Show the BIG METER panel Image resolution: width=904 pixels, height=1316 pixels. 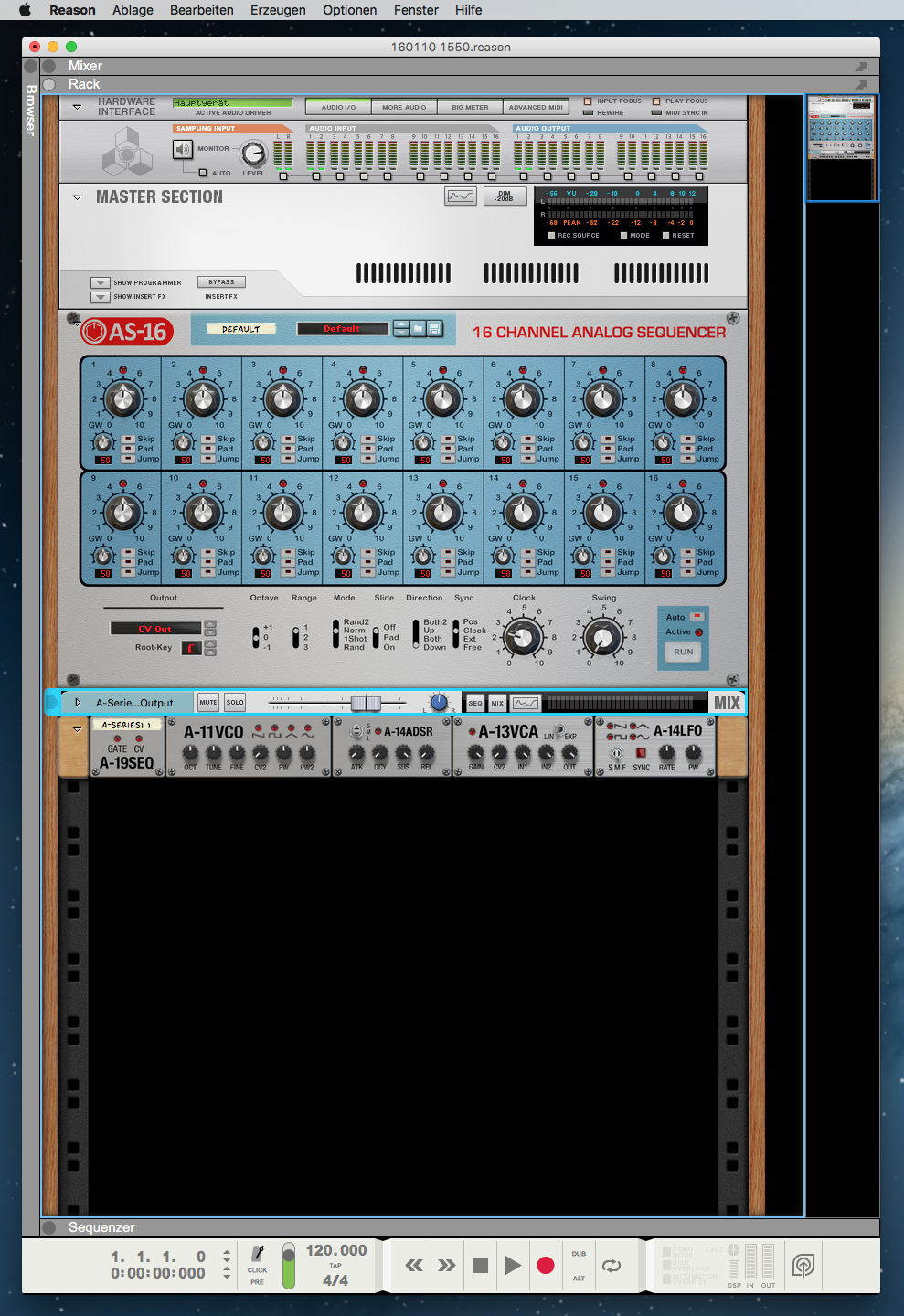click(470, 107)
